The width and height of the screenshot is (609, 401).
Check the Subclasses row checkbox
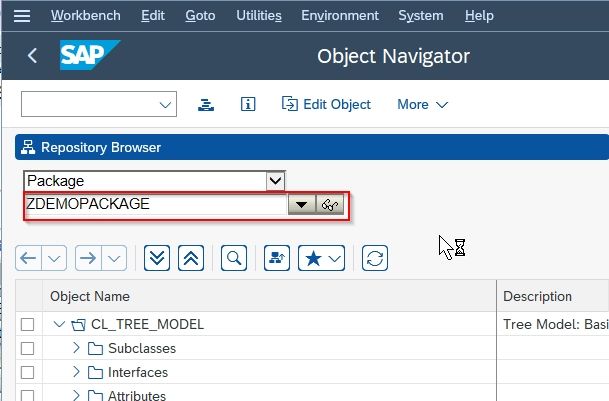click(x=28, y=349)
